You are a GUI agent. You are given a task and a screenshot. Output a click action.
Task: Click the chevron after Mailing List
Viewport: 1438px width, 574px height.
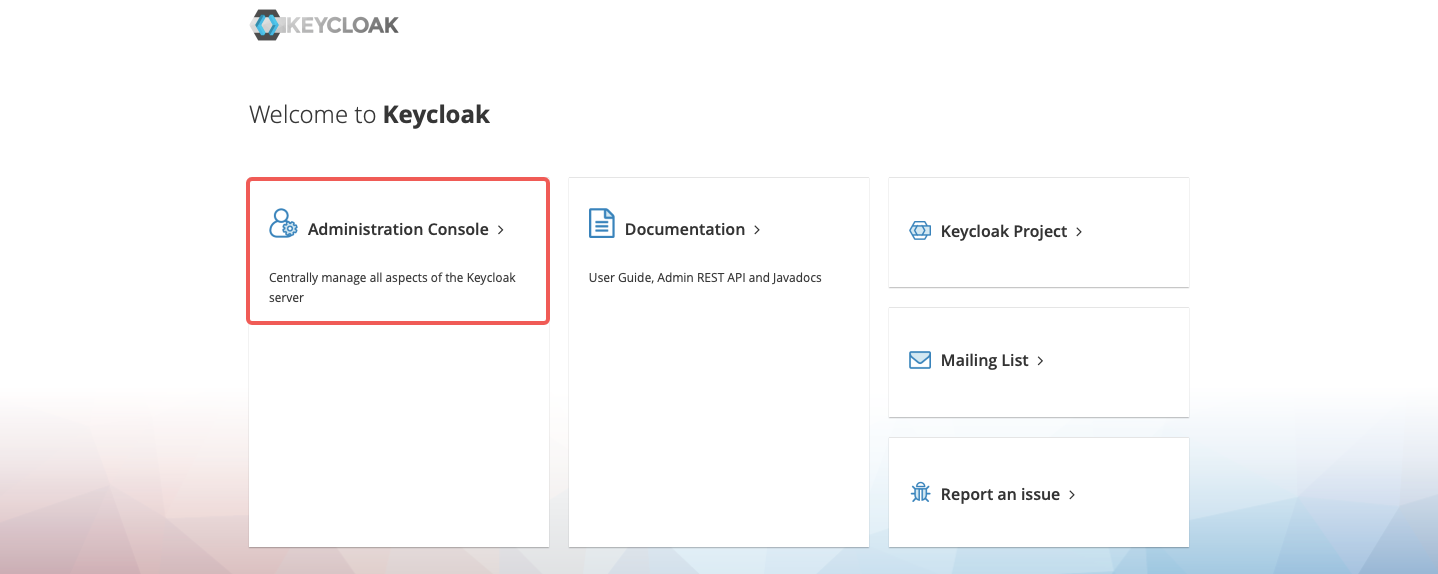(x=1040, y=361)
